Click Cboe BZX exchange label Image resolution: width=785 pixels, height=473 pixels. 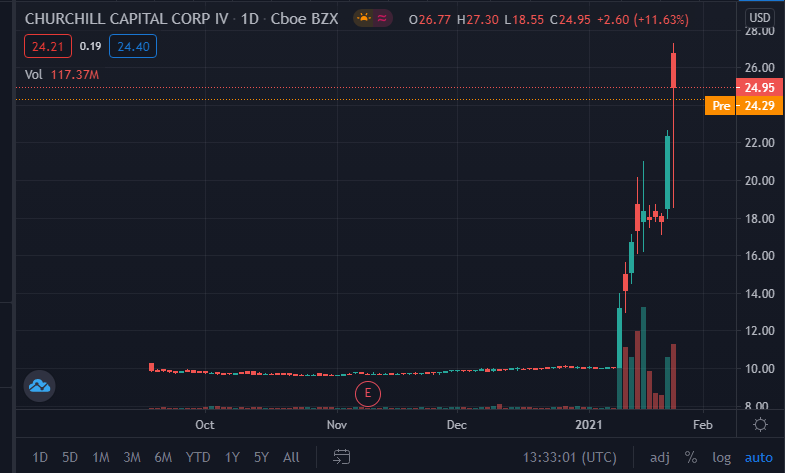tap(304, 19)
